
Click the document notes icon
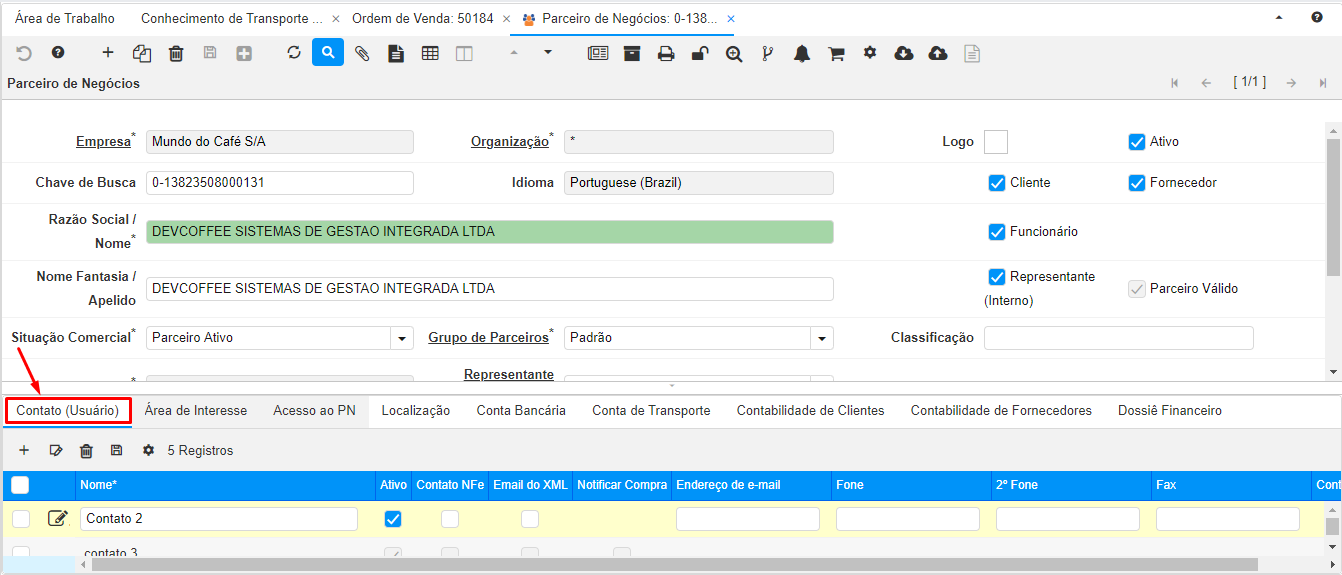point(396,53)
